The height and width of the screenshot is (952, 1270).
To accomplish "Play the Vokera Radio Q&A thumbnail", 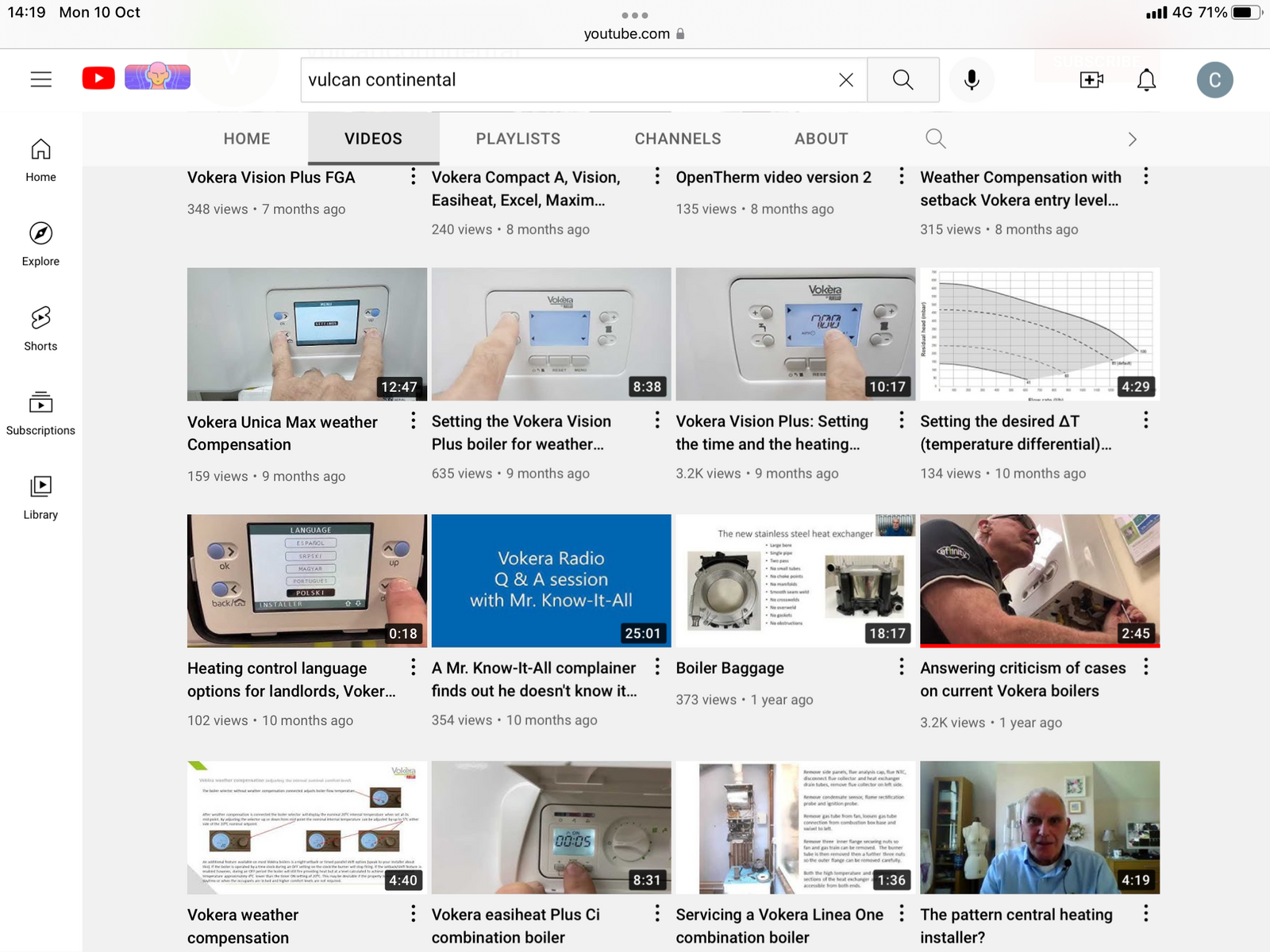I will (x=551, y=580).
